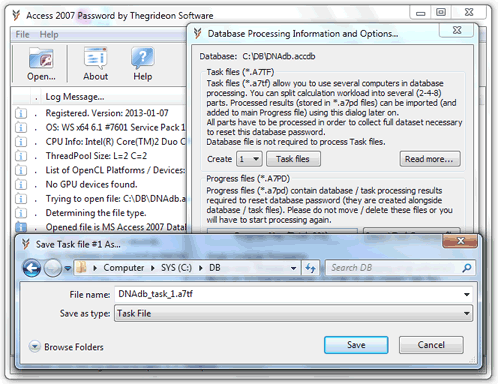Click 'Computer' in the address breadcrumb
498x384 pixels.
point(124,268)
